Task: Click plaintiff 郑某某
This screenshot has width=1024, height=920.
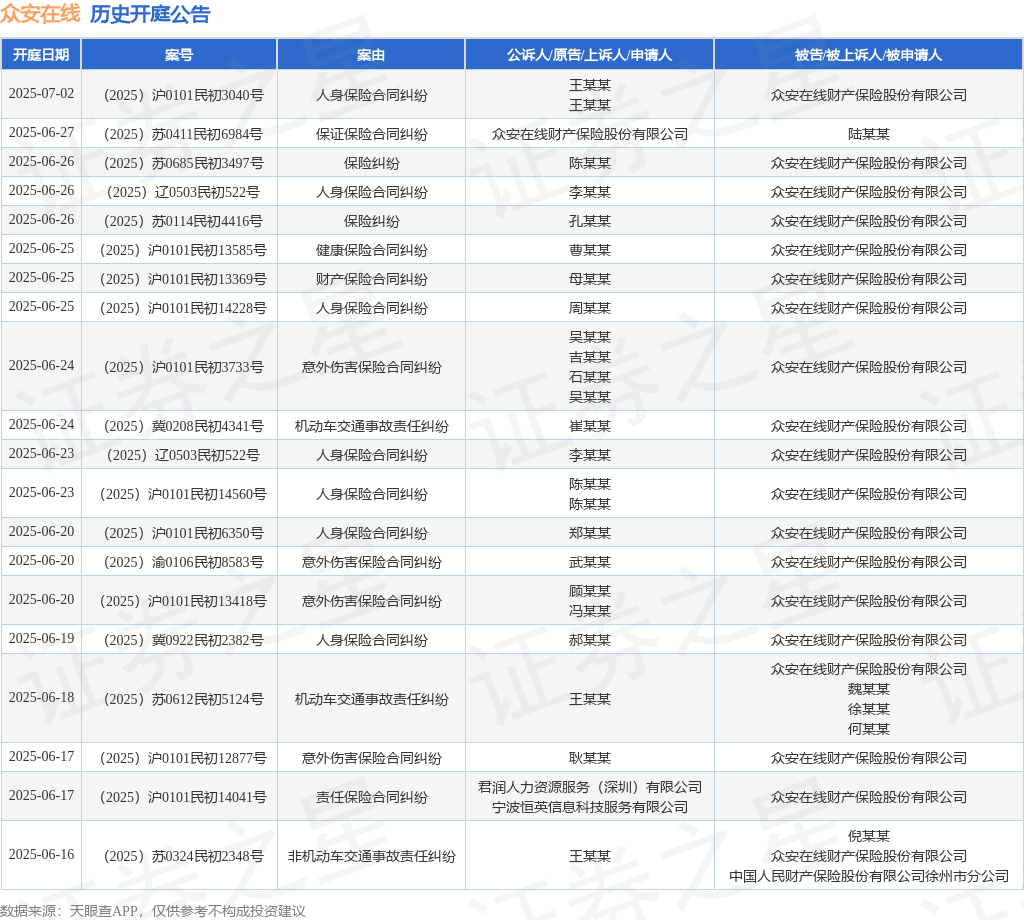Action: click(590, 533)
